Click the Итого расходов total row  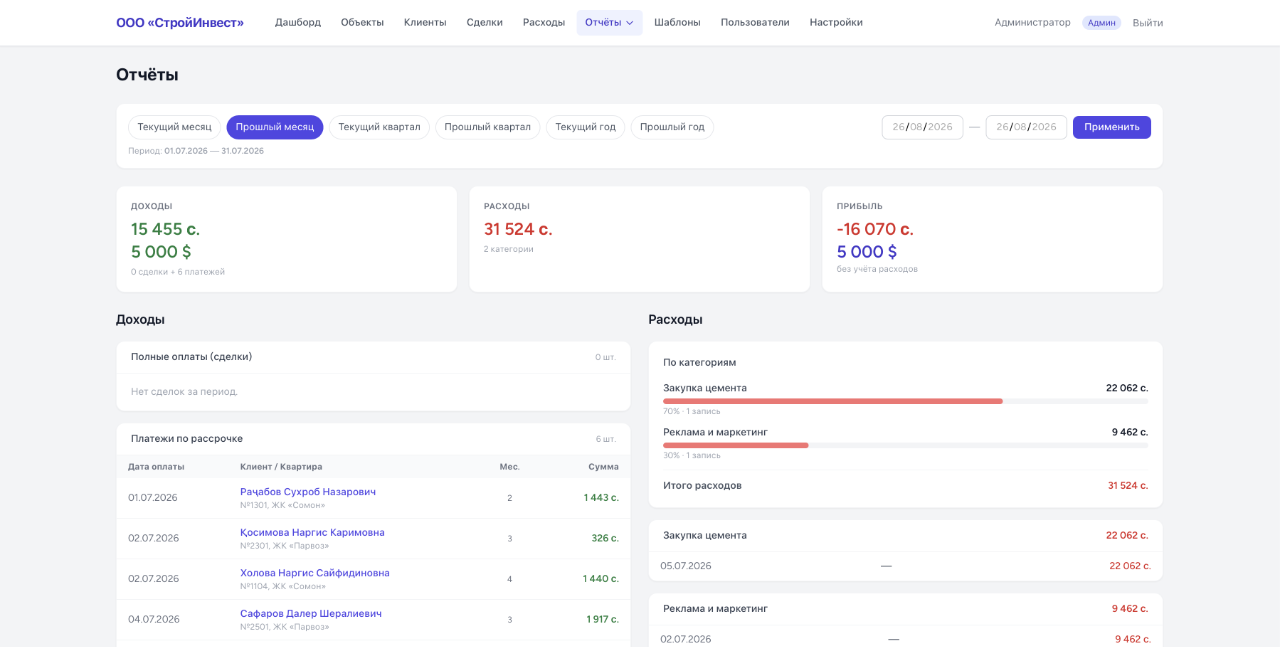click(905, 486)
